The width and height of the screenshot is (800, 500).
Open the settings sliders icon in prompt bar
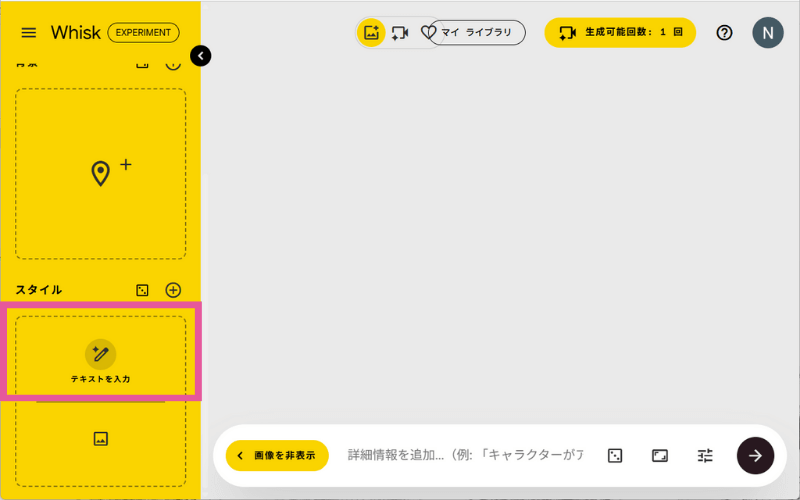(x=705, y=456)
